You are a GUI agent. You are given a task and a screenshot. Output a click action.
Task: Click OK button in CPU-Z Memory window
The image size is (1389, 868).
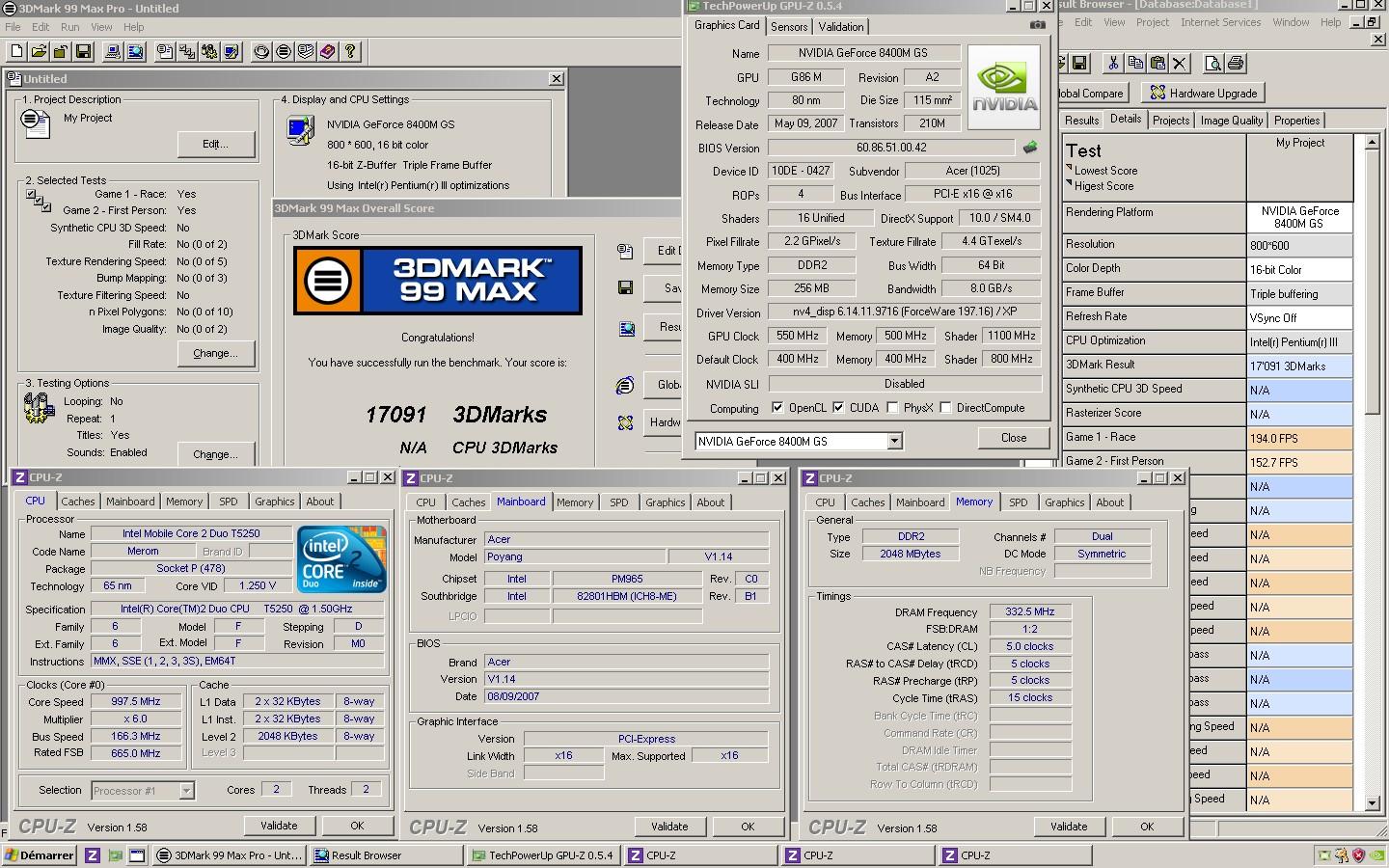[x=1147, y=827]
